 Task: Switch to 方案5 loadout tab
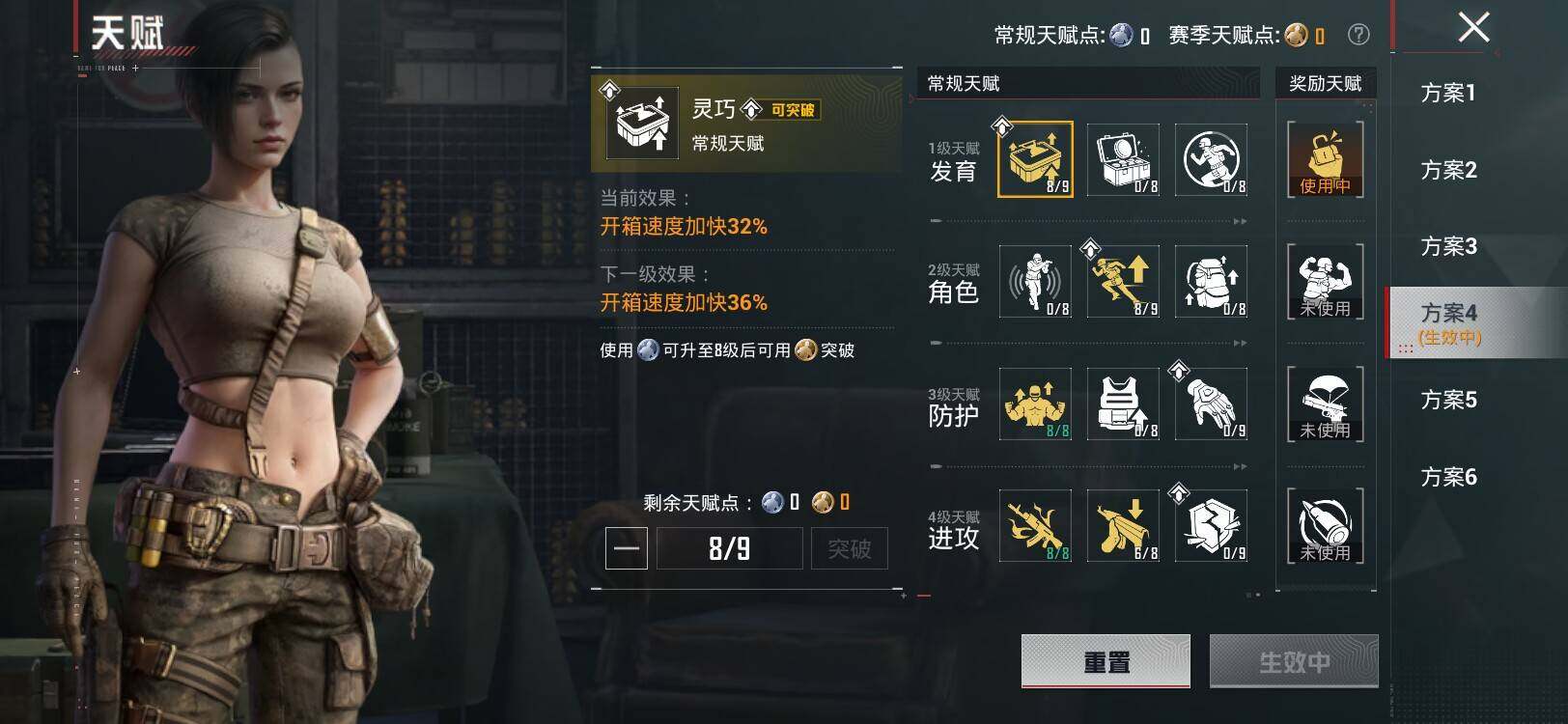(1448, 400)
